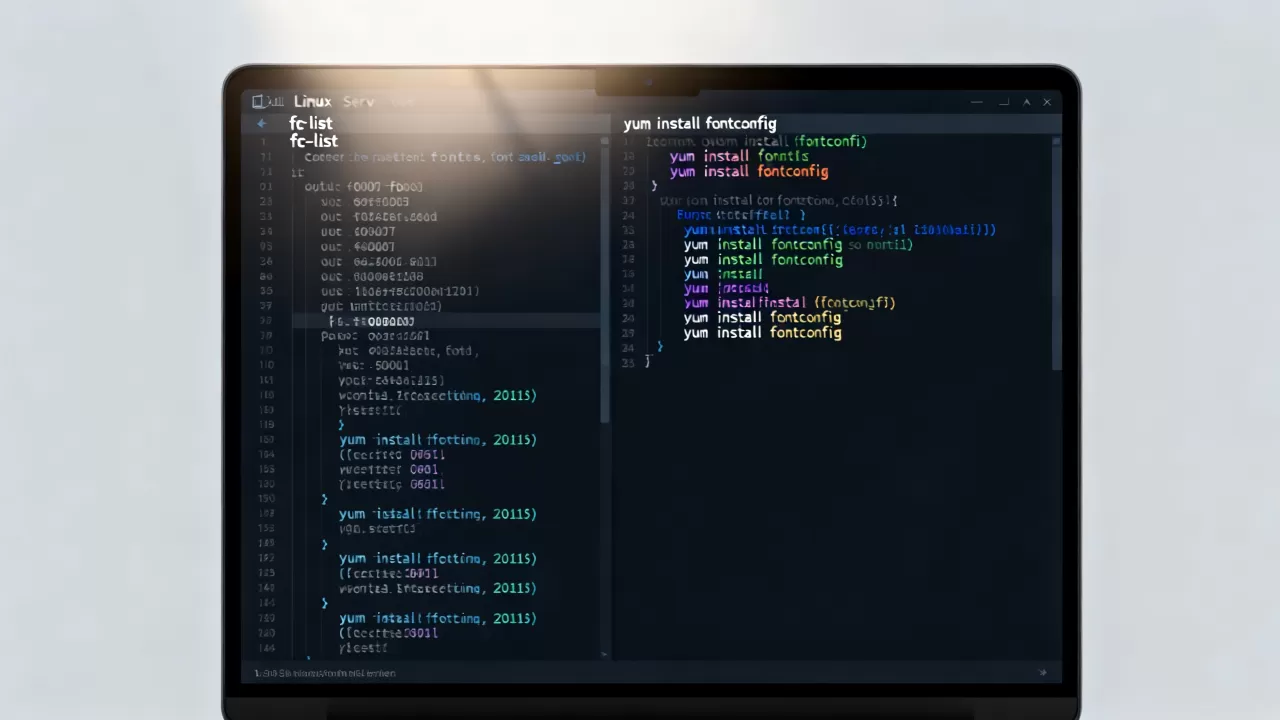Go back with the blue arrow icon
The image size is (1280, 720).
261,123
